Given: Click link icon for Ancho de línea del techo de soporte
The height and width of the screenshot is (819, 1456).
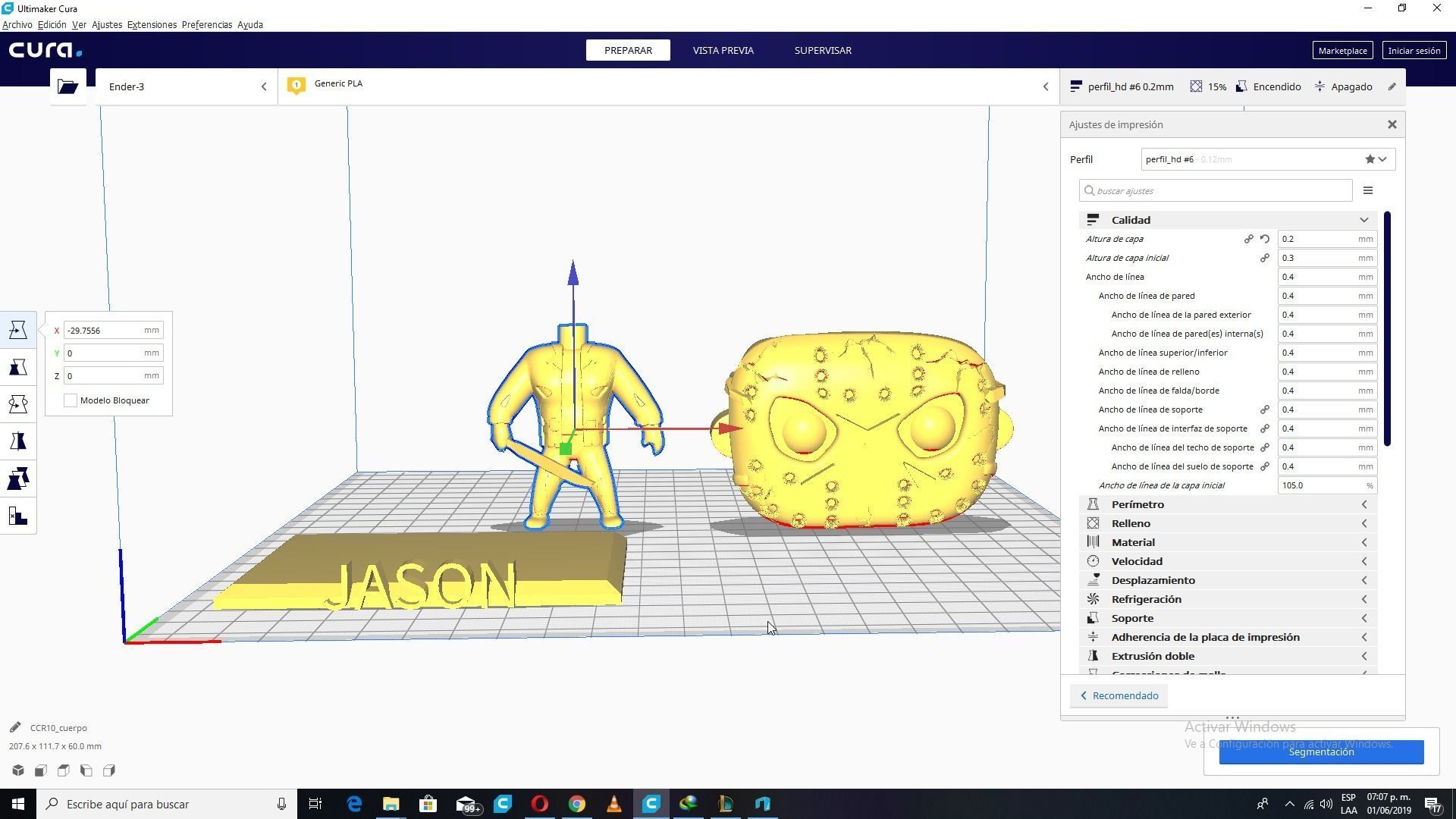Looking at the screenshot, I should point(1265,447).
